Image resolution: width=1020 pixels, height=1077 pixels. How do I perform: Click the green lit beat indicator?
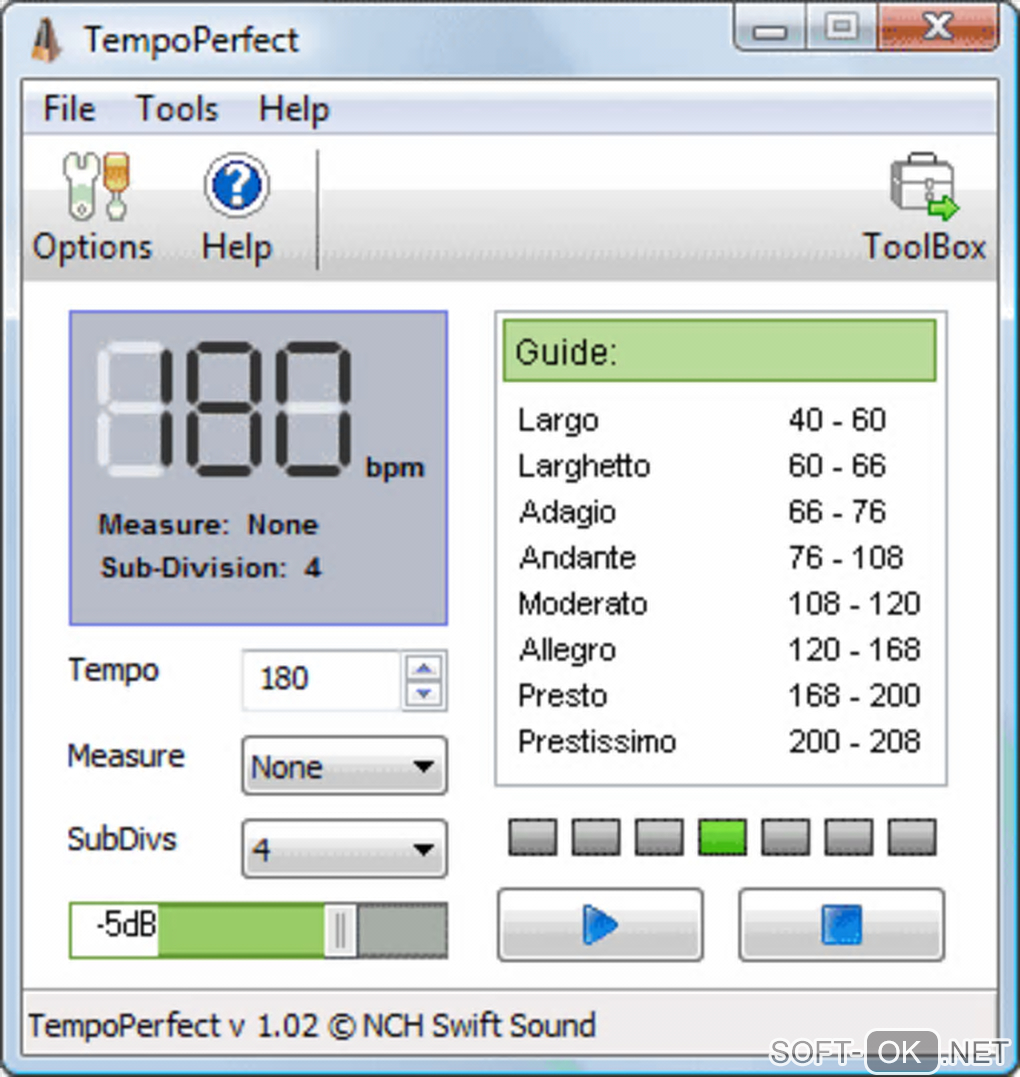[x=722, y=837]
